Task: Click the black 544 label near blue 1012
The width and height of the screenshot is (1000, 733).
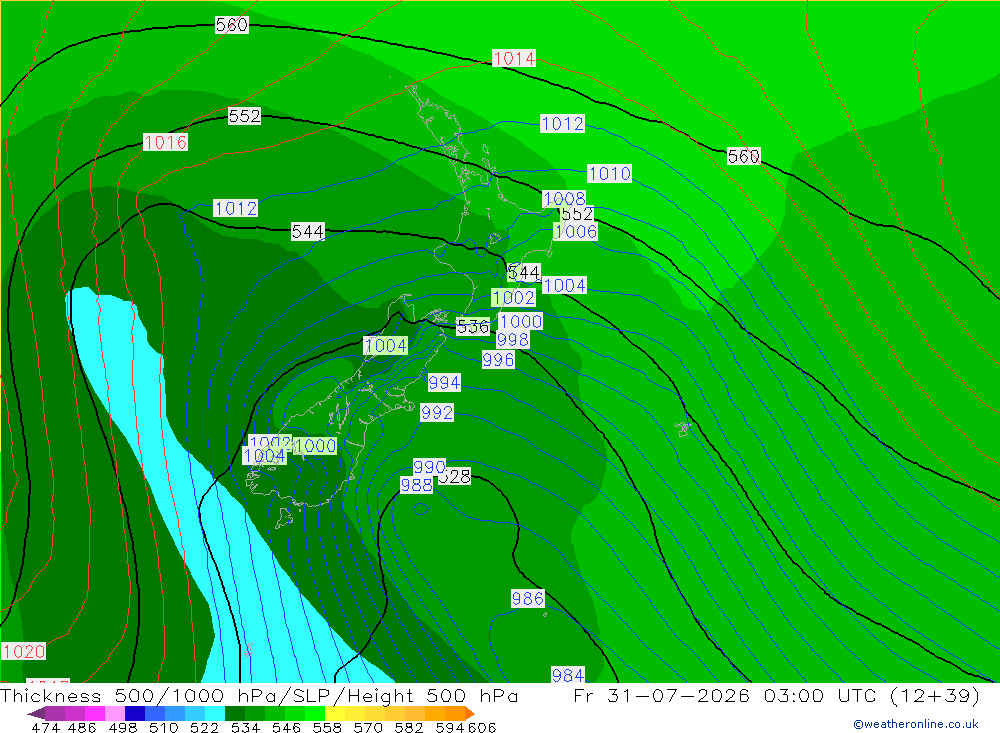Action: [307, 232]
